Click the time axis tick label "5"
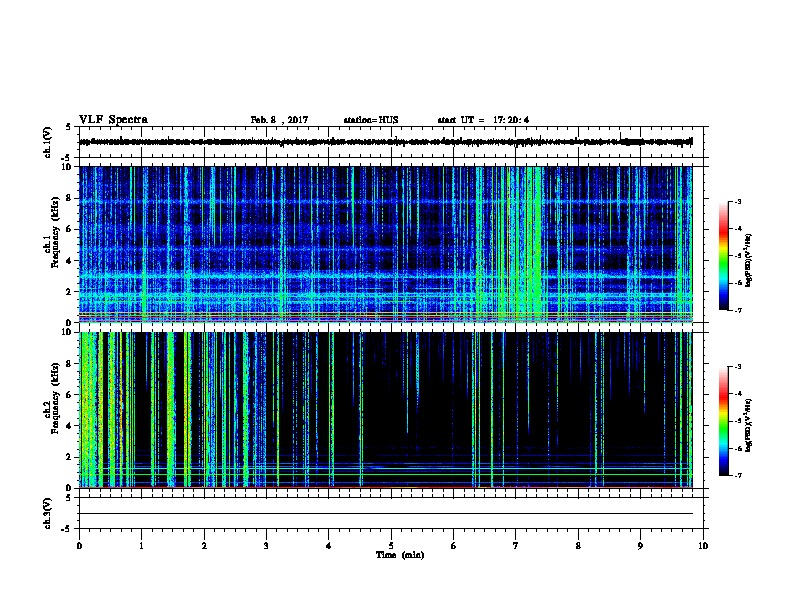The width and height of the screenshot is (792, 612). tap(391, 546)
